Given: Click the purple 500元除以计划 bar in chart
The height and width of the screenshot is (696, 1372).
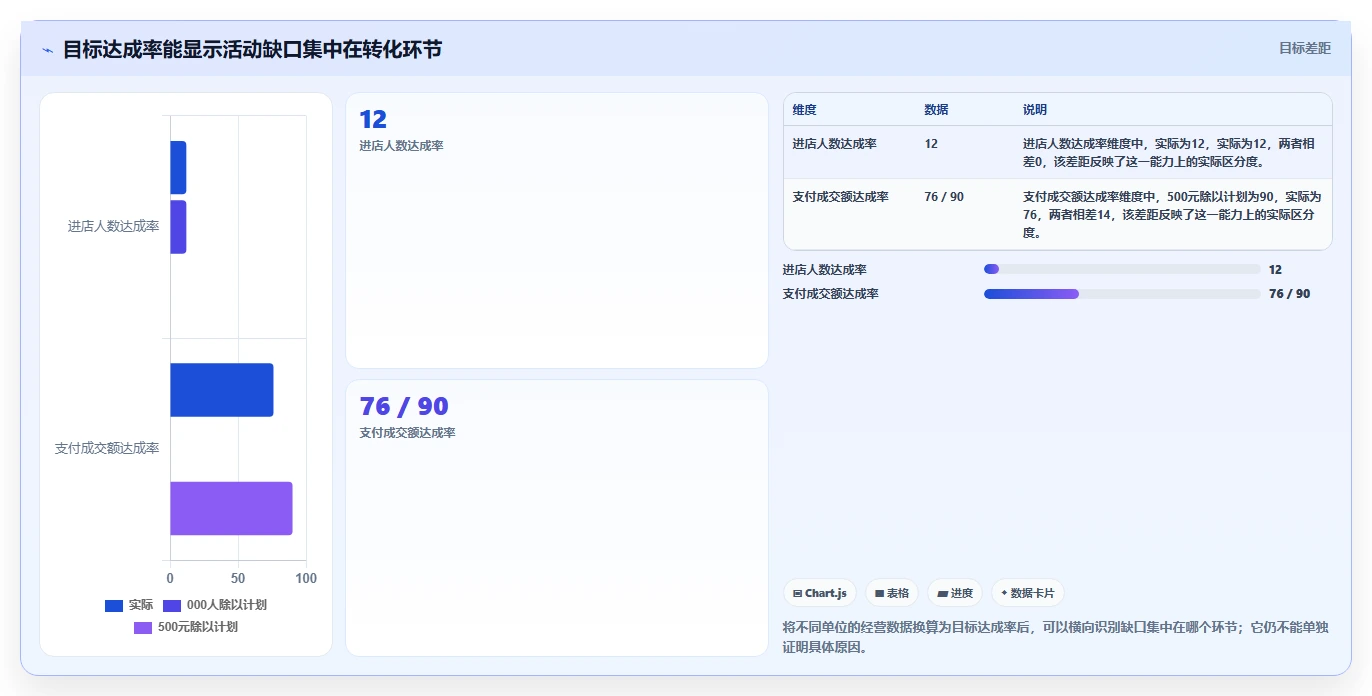Looking at the screenshot, I should tap(231, 508).
